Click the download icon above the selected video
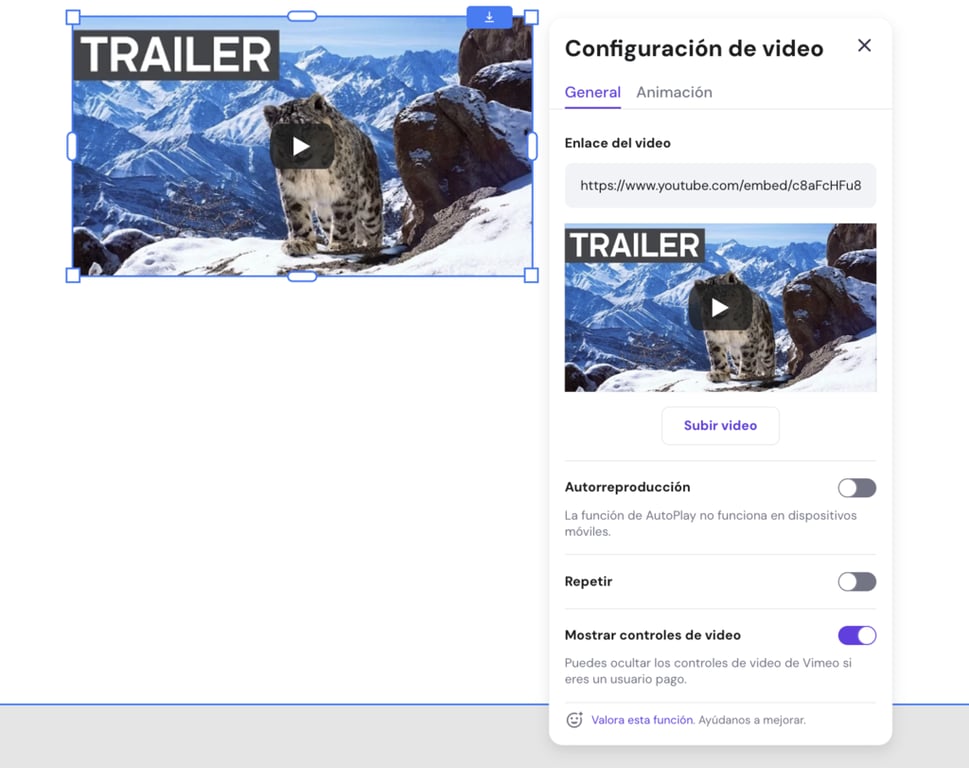The width and height of the screenshot is (969, 768). [x=489, y=17]
